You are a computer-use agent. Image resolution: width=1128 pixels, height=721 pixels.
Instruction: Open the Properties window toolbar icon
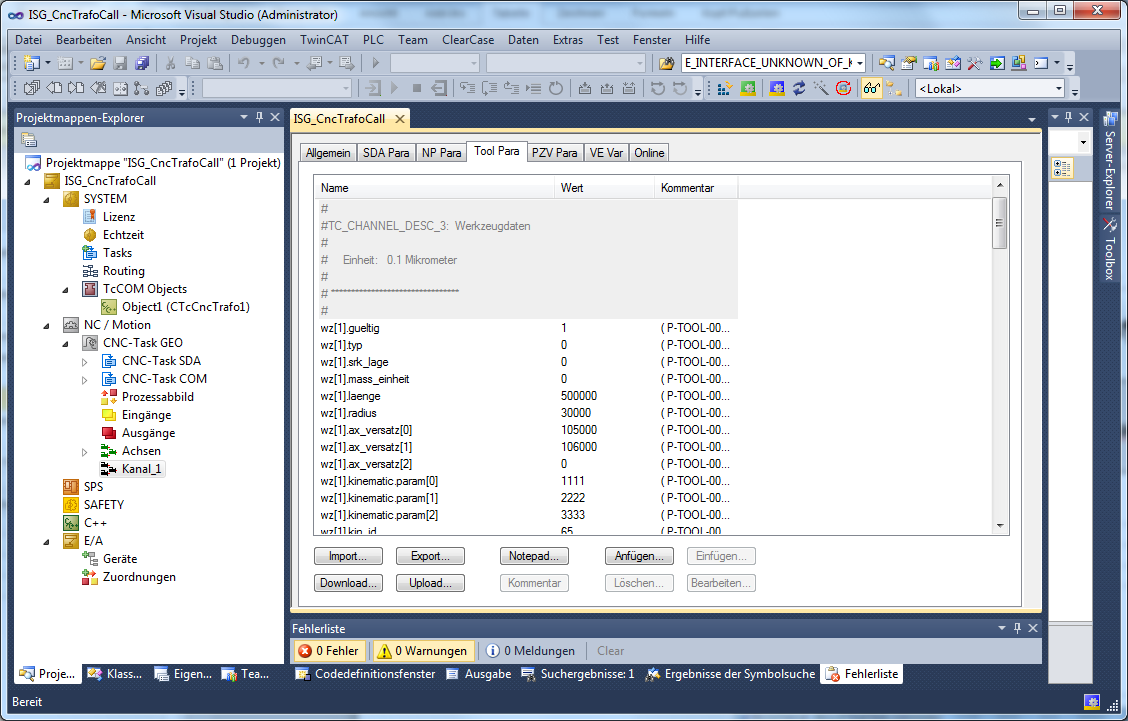tap(909, 63)
